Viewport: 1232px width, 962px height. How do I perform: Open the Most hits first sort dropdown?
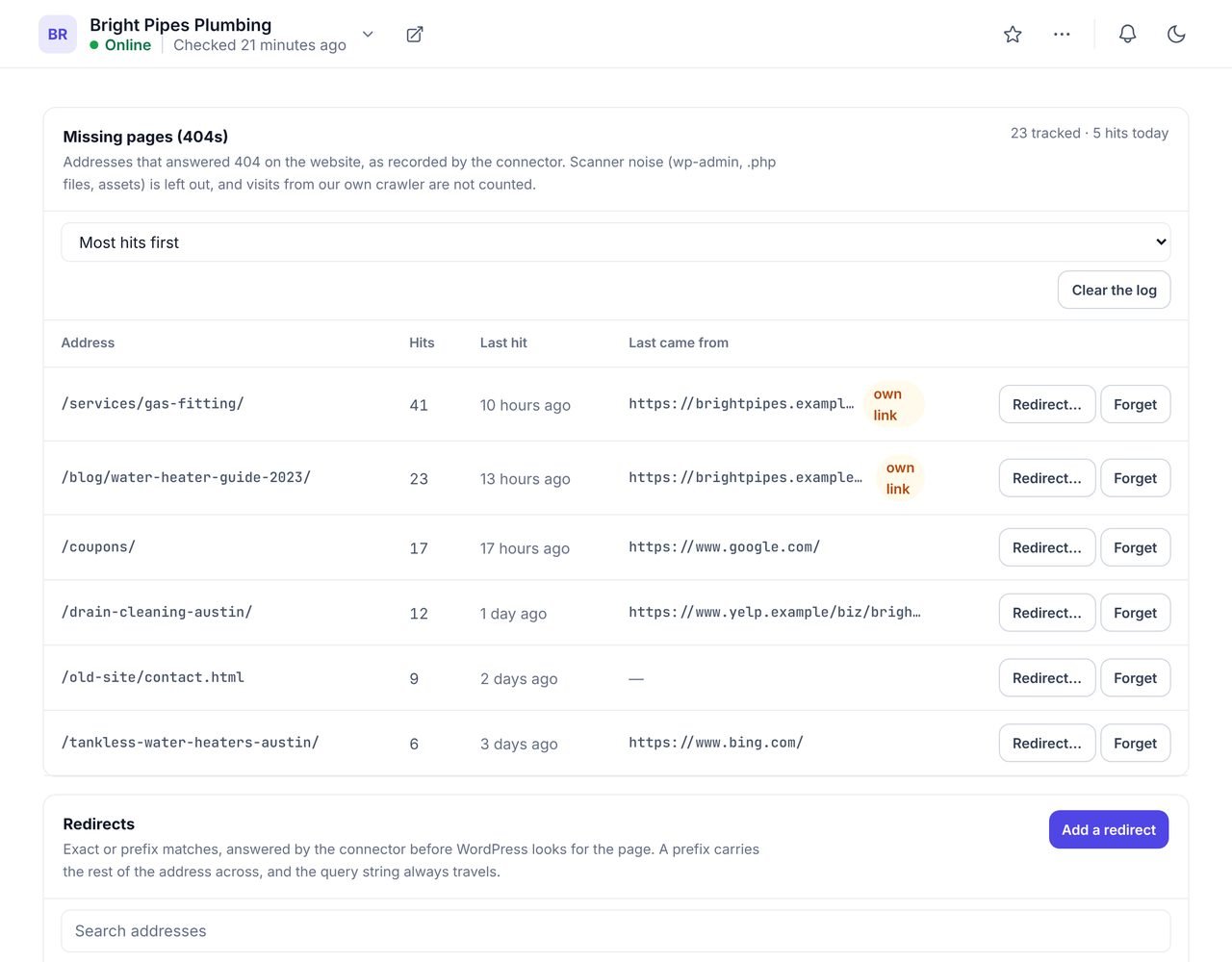pos(616,242)
